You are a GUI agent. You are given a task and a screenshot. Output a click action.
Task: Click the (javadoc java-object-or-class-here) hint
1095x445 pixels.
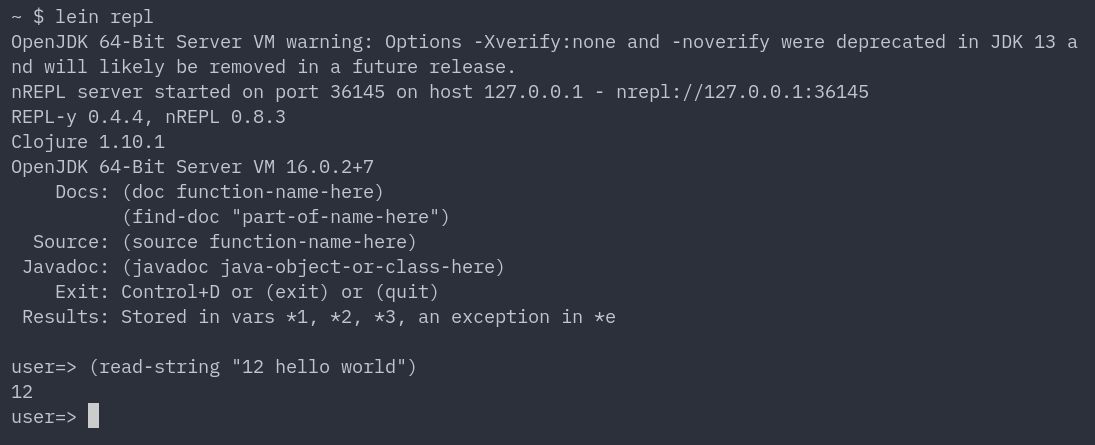pos(313,267)
